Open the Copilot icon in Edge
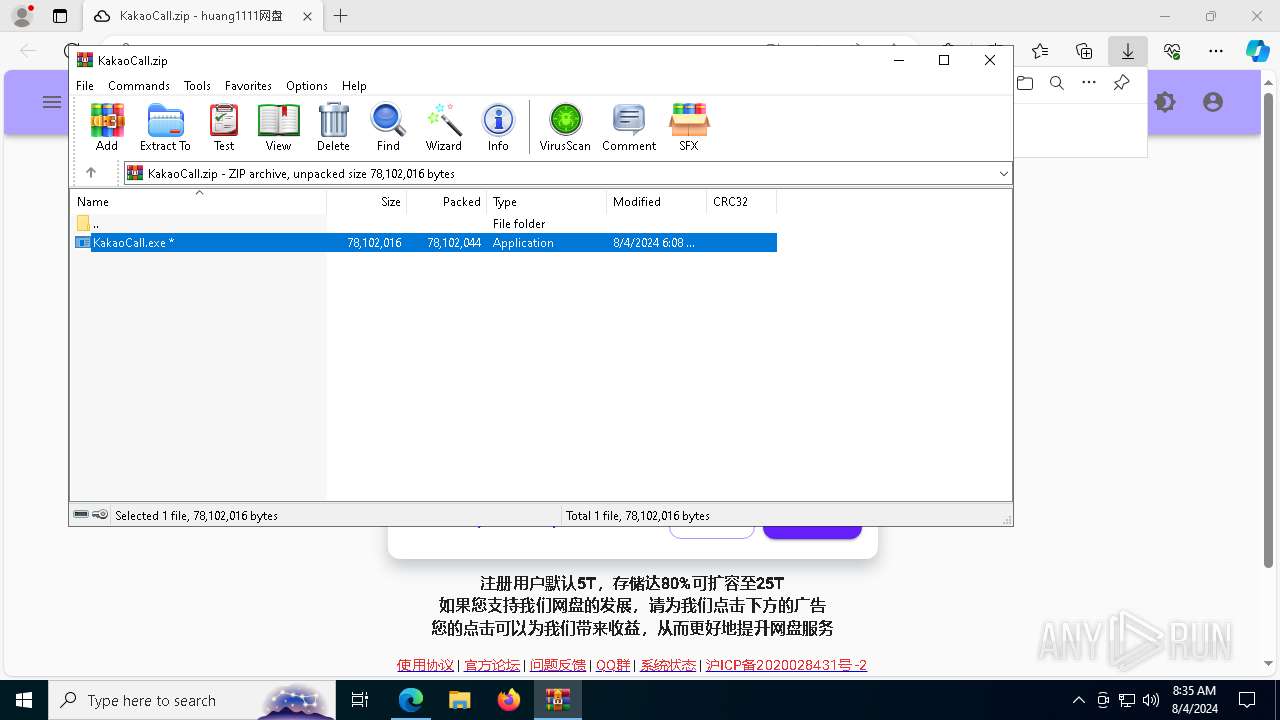 click(x=1257, y=51)
